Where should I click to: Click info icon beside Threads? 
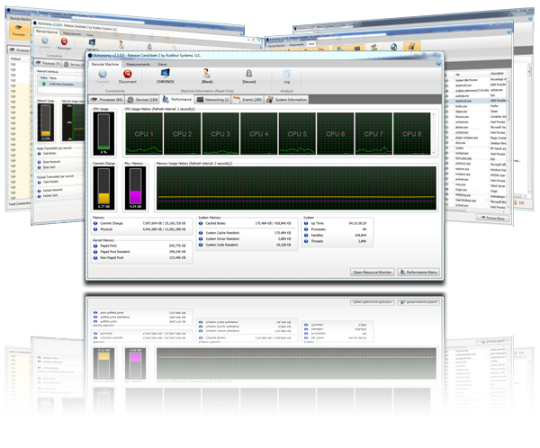tap(306, 241)
